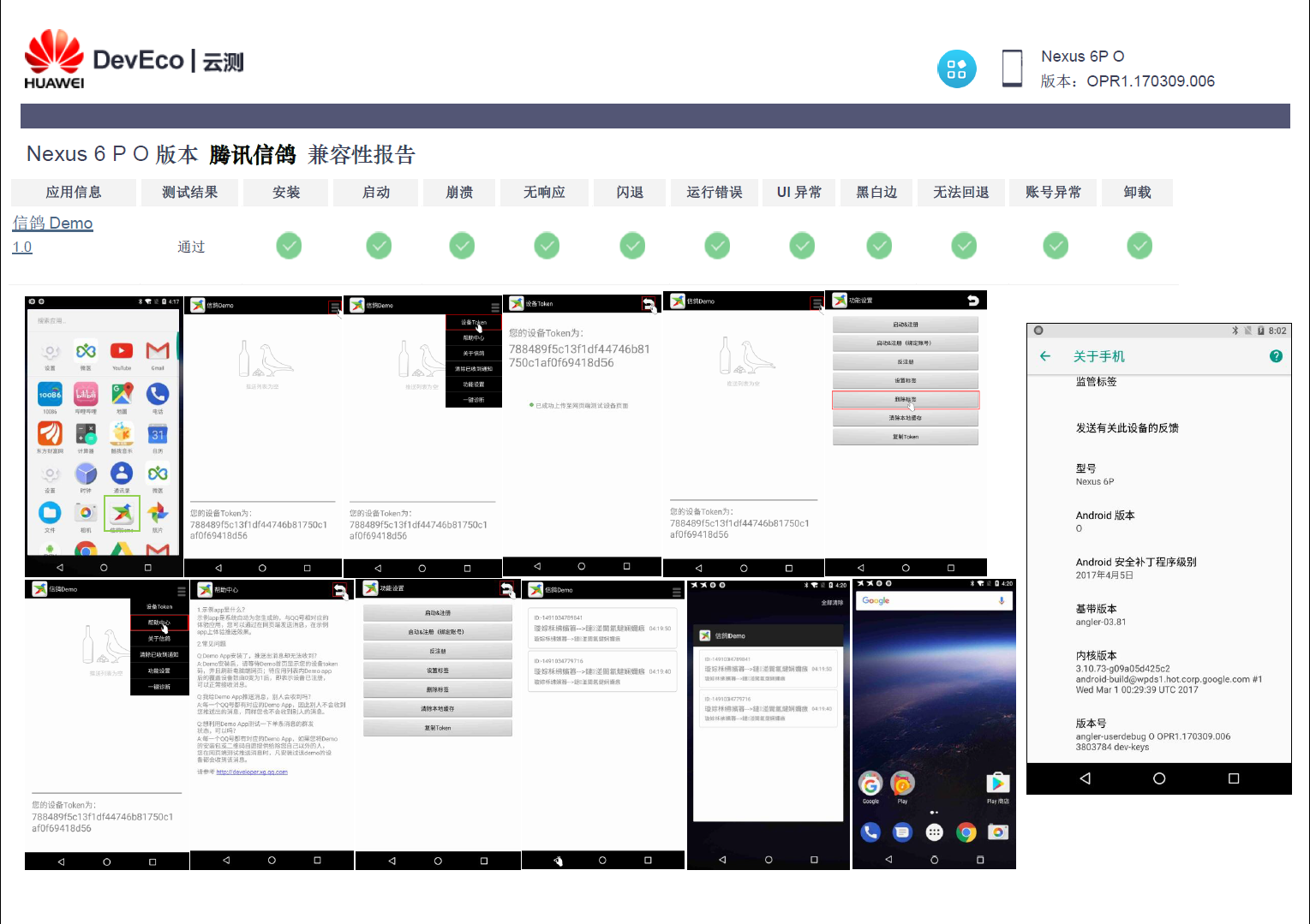The image size is (1310, 924).
Task: Tap the Back triangle in 关于手机 navigation bar
Action: tap(1085, 778)
